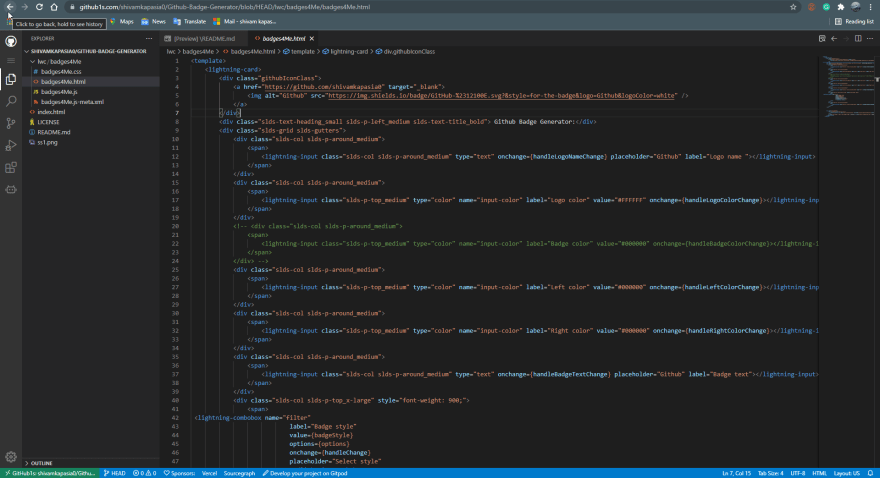The width and height of the screenshot is (880, 478).
Task: Open errors and warnings count in status bar
Action: pos(144,473)
